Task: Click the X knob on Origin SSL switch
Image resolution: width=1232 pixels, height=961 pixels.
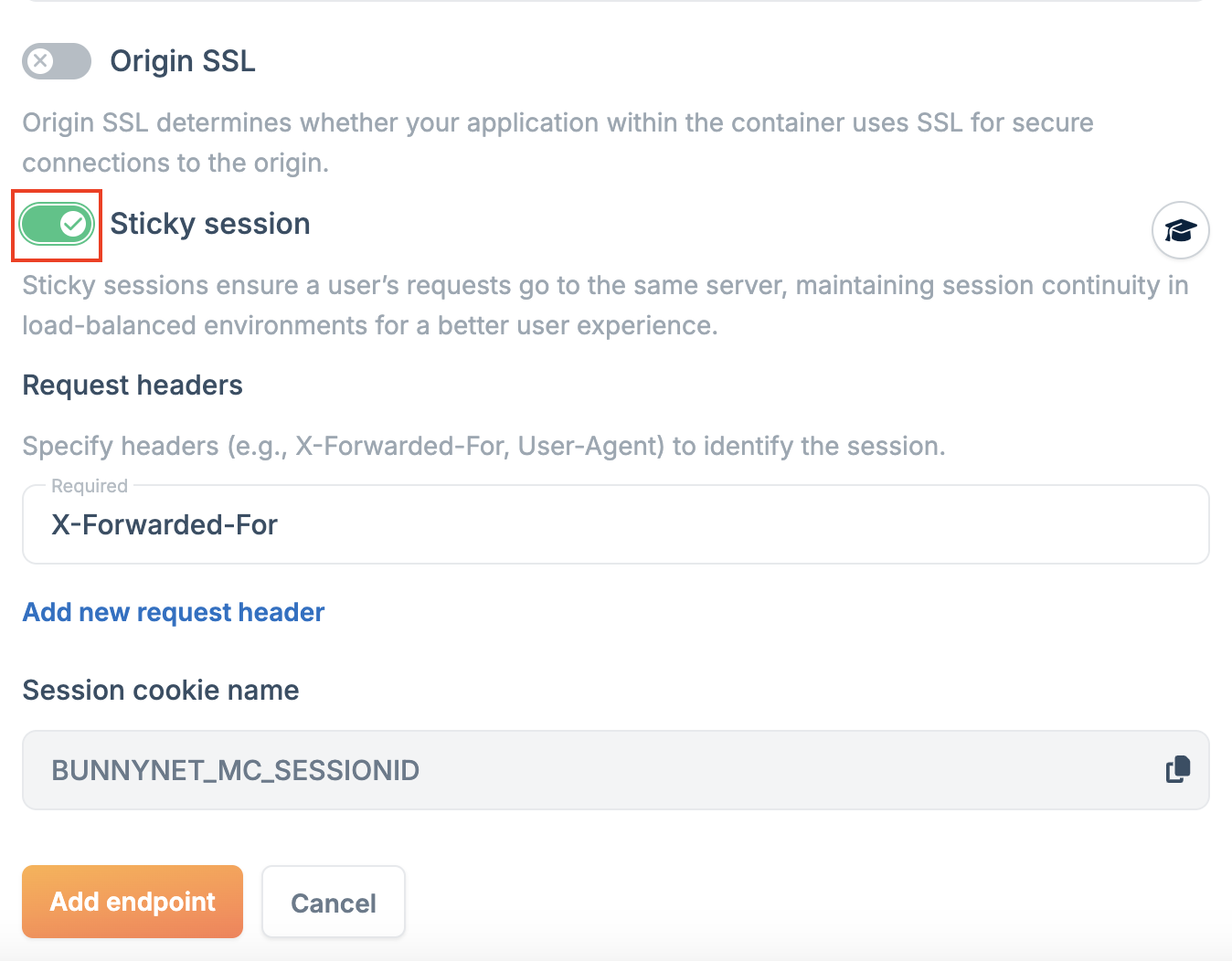Action: click(40, 61)
